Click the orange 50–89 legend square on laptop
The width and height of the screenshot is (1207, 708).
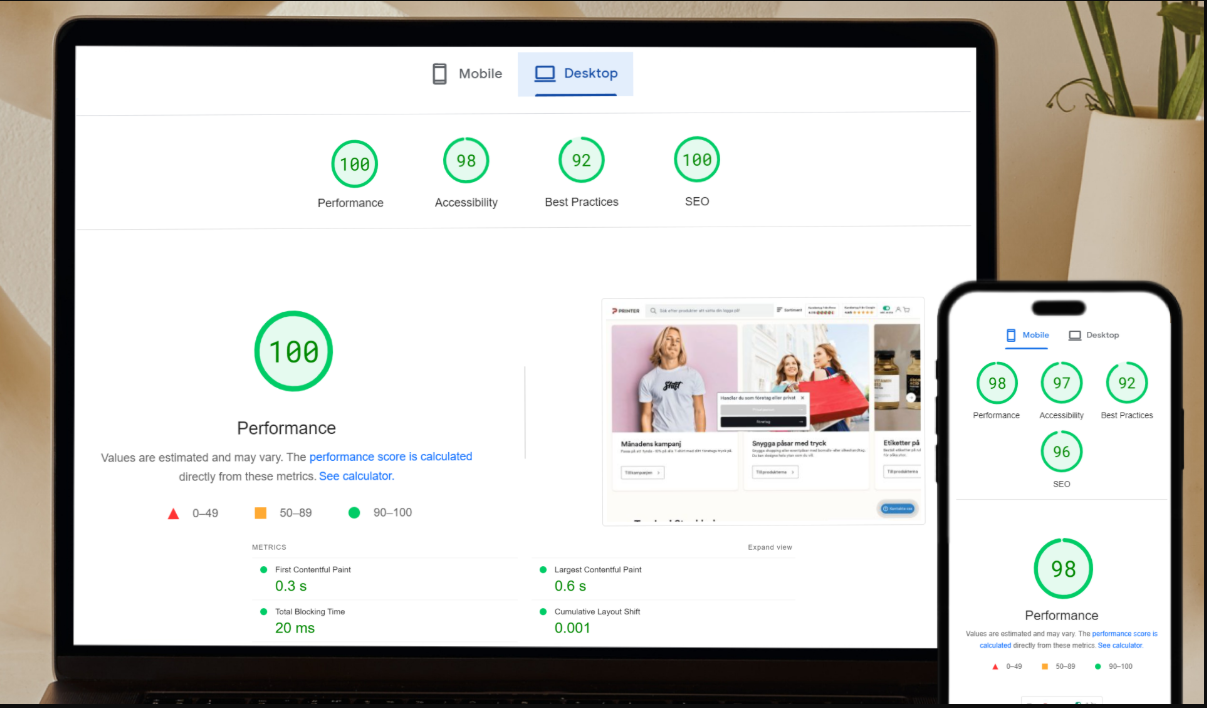(x=260, y=513)
